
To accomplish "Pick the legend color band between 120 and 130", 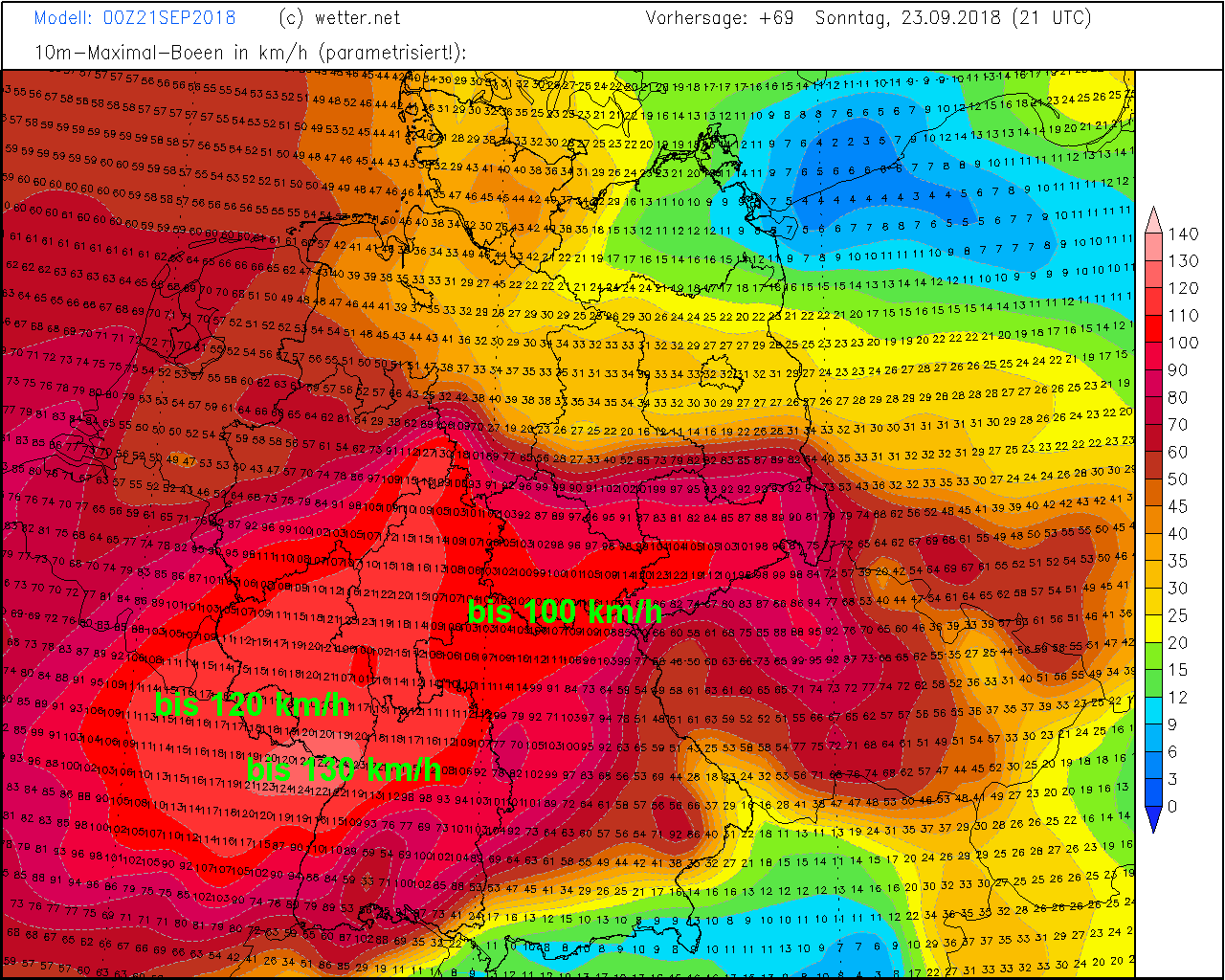I will pos(1153,274).
